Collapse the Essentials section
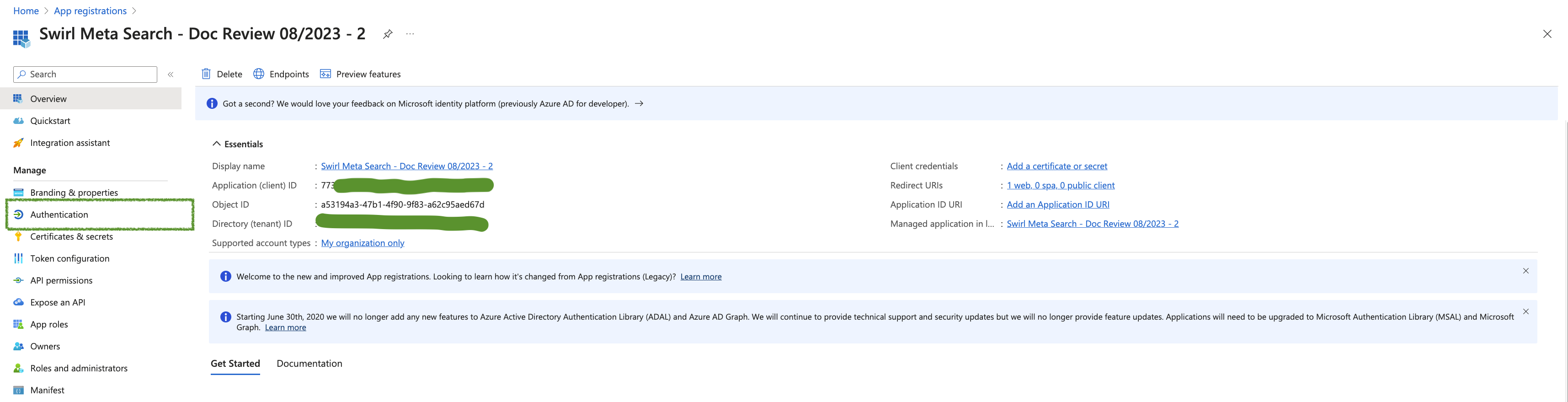Screen dimensions: 1568x402 click(x=216, y=144)
